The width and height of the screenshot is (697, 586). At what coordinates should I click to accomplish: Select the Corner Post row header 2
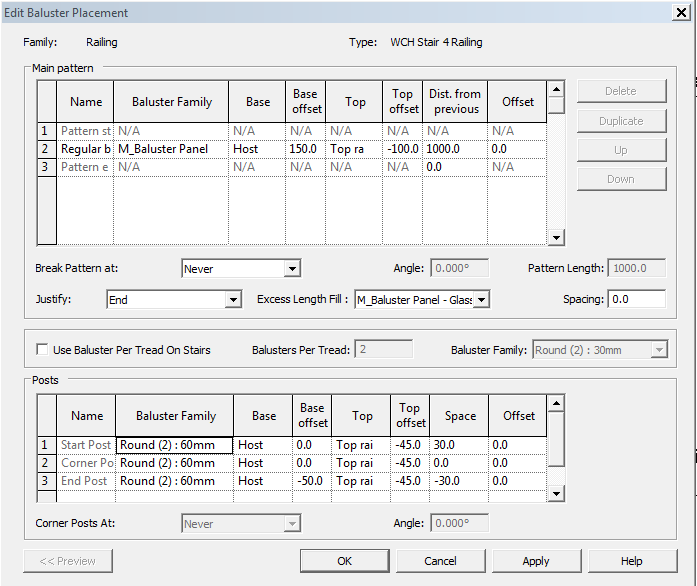(x=44, y=463)
